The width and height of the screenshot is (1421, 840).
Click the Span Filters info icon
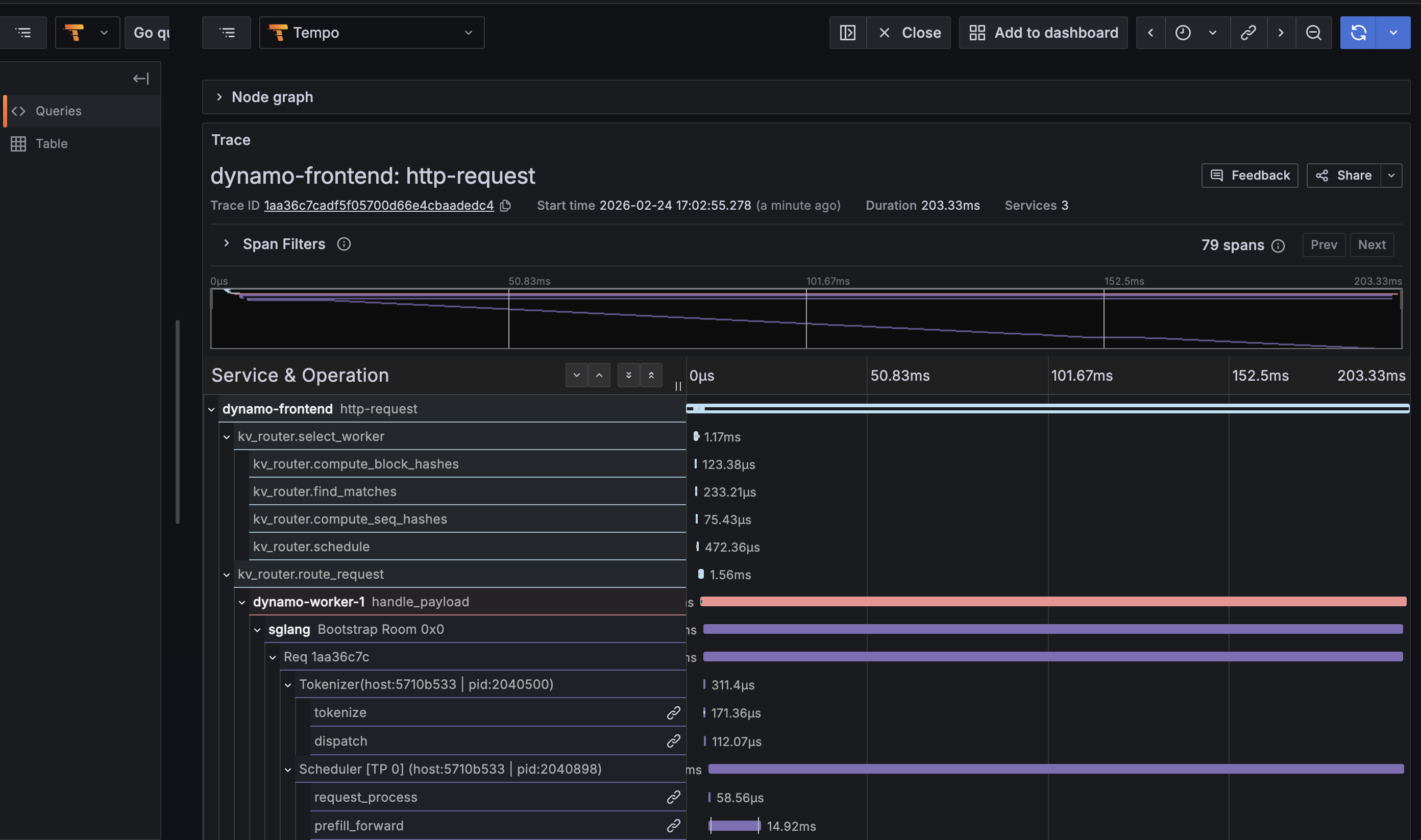click(x=344, y=243)
